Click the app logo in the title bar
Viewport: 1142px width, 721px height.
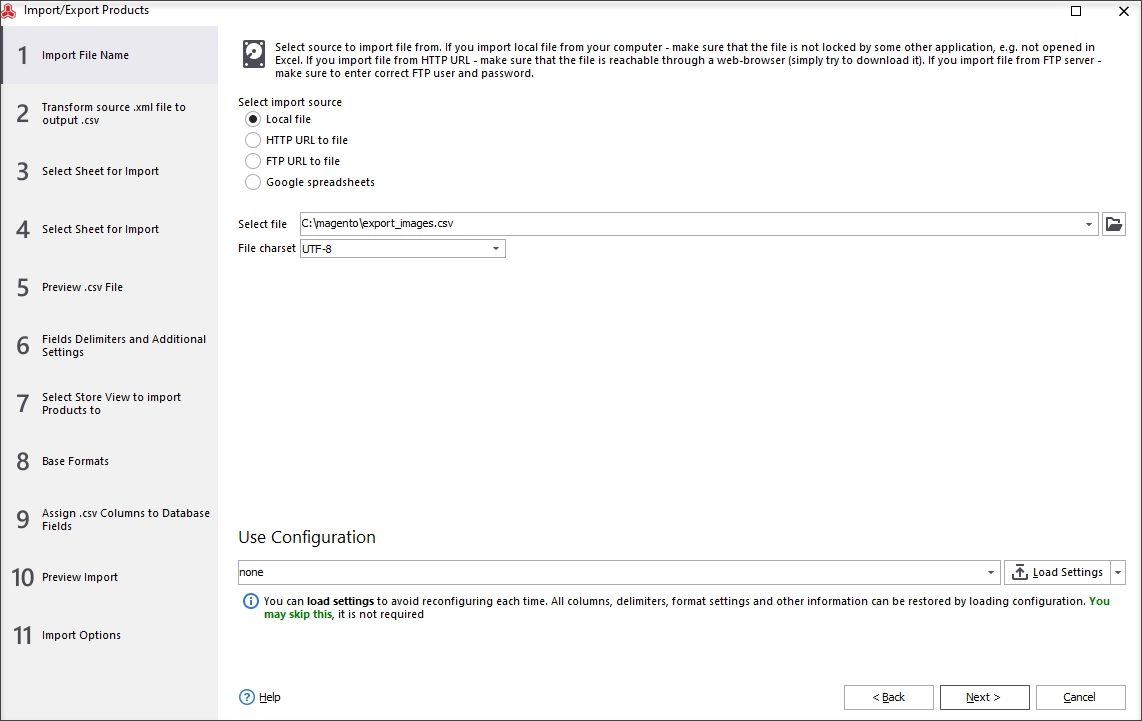click(x=9, y=10)
